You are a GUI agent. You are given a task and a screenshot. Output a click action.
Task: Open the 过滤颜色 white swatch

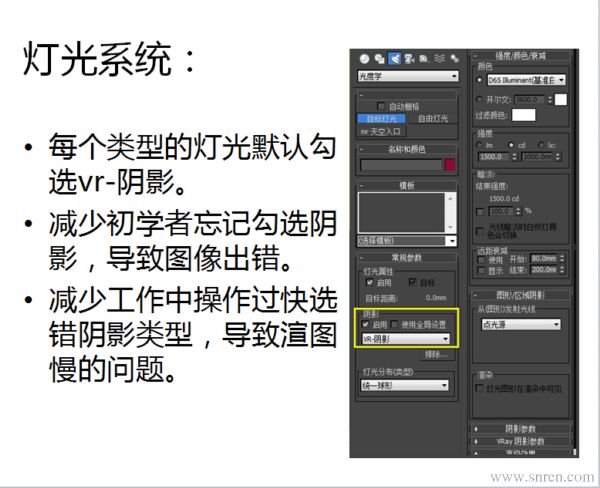(523, 115)
